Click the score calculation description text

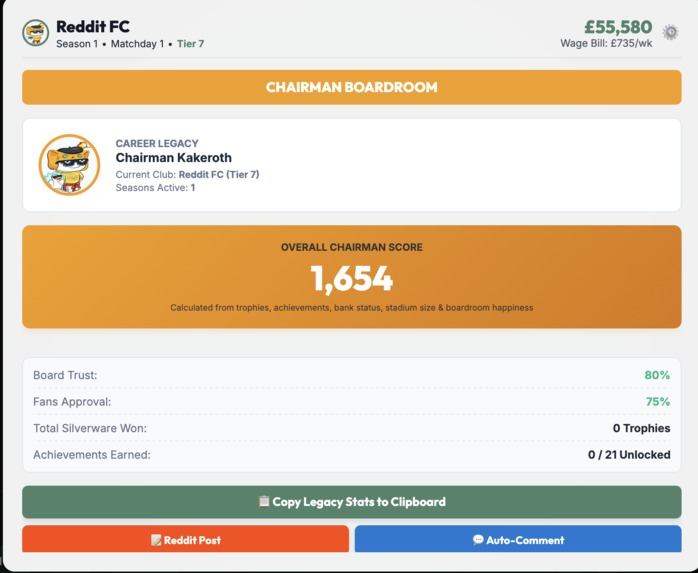(x=352, y=308)
